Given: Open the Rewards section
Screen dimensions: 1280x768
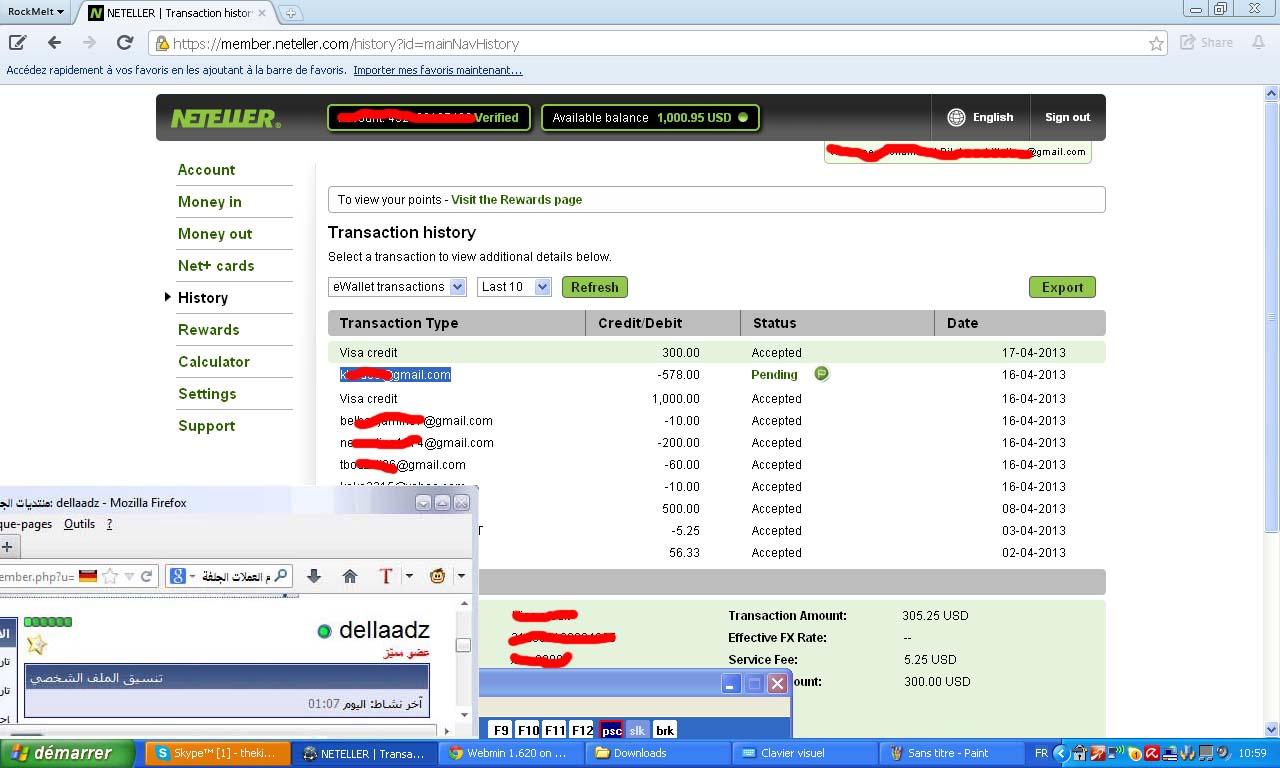Looking at the screenshot, I should [x=208, y=330].
